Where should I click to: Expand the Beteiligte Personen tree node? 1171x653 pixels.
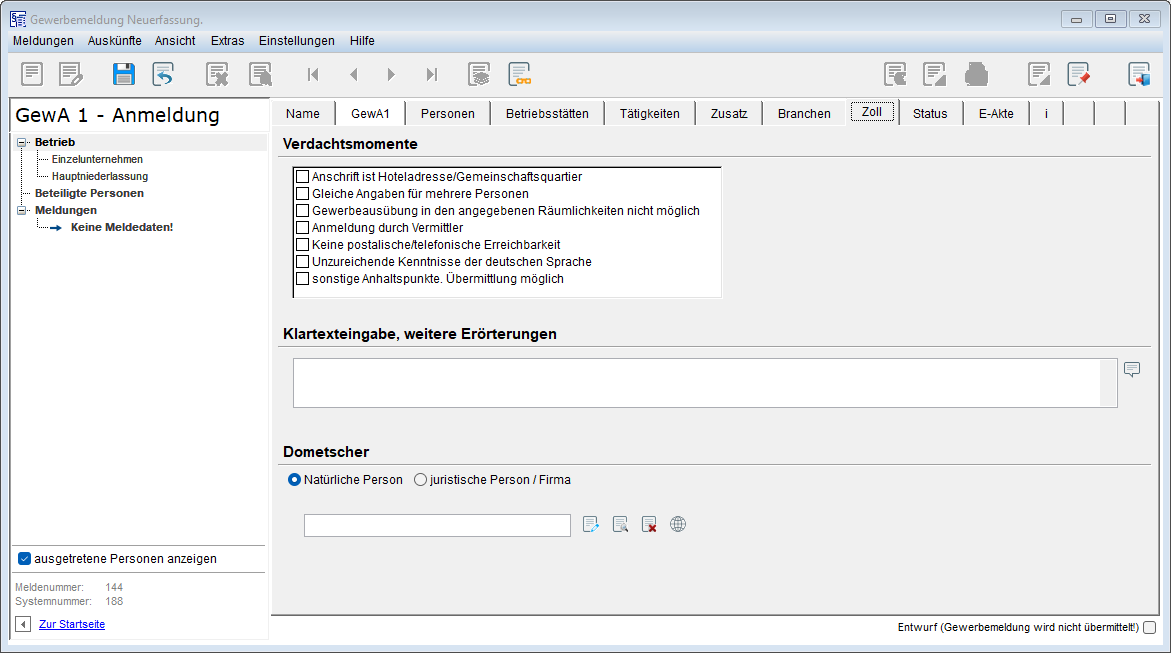tap(22, 193)
